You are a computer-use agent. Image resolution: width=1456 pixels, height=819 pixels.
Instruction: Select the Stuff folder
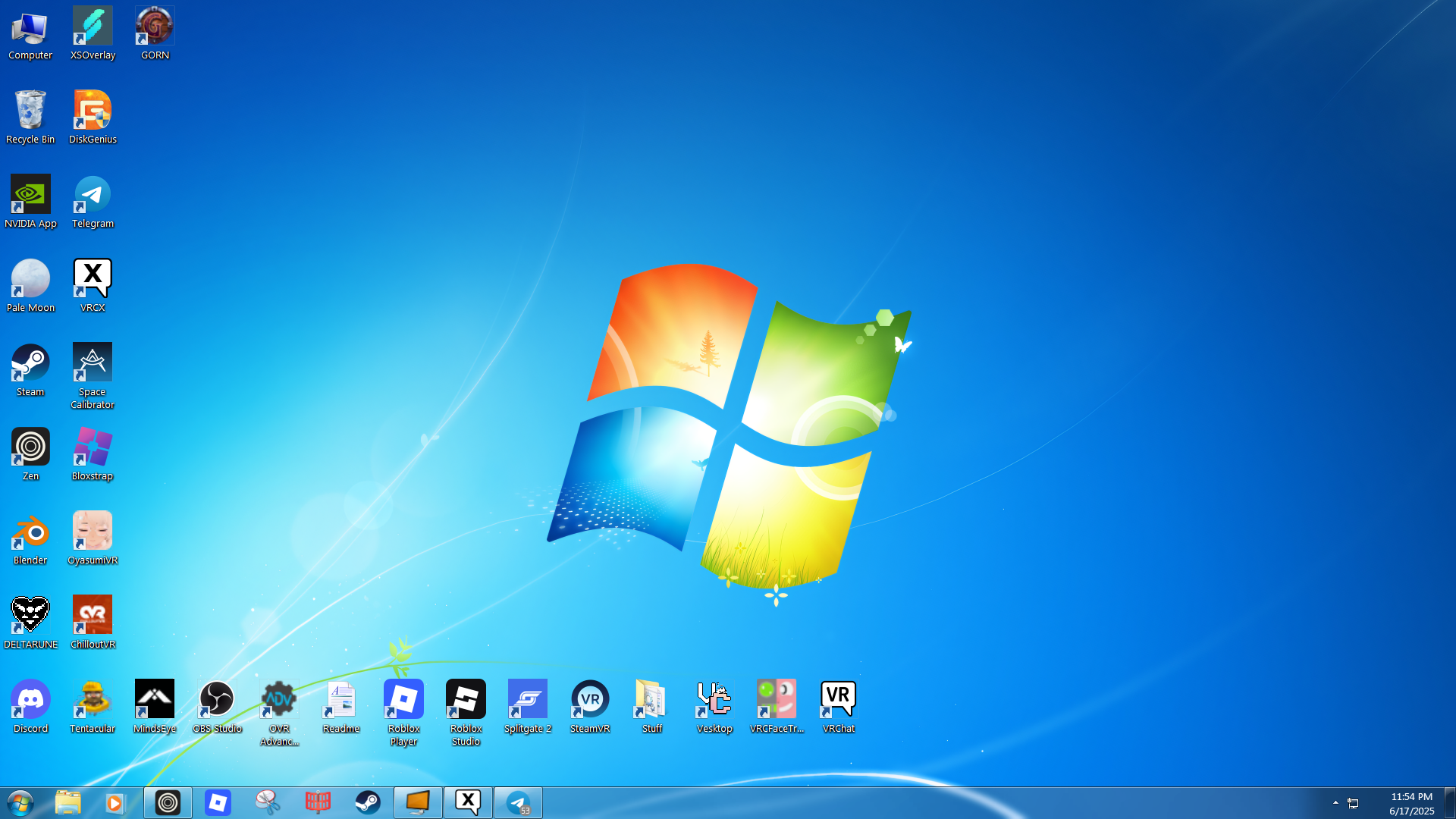point(652,708)
